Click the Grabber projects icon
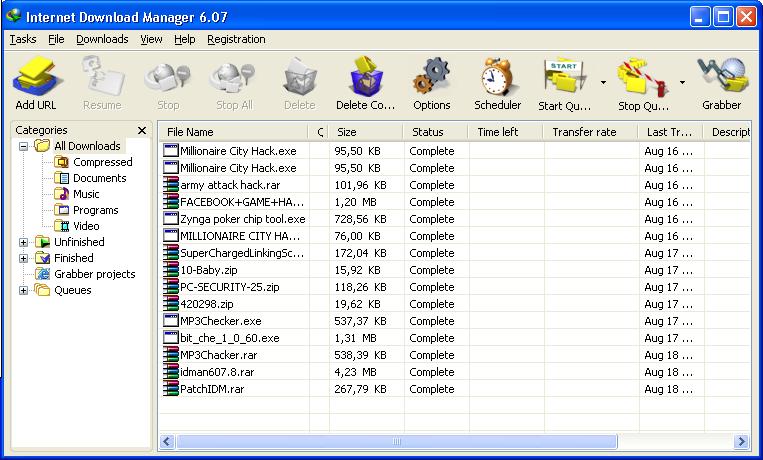Screen dimensions: 763x460 (x=43, y=274)
